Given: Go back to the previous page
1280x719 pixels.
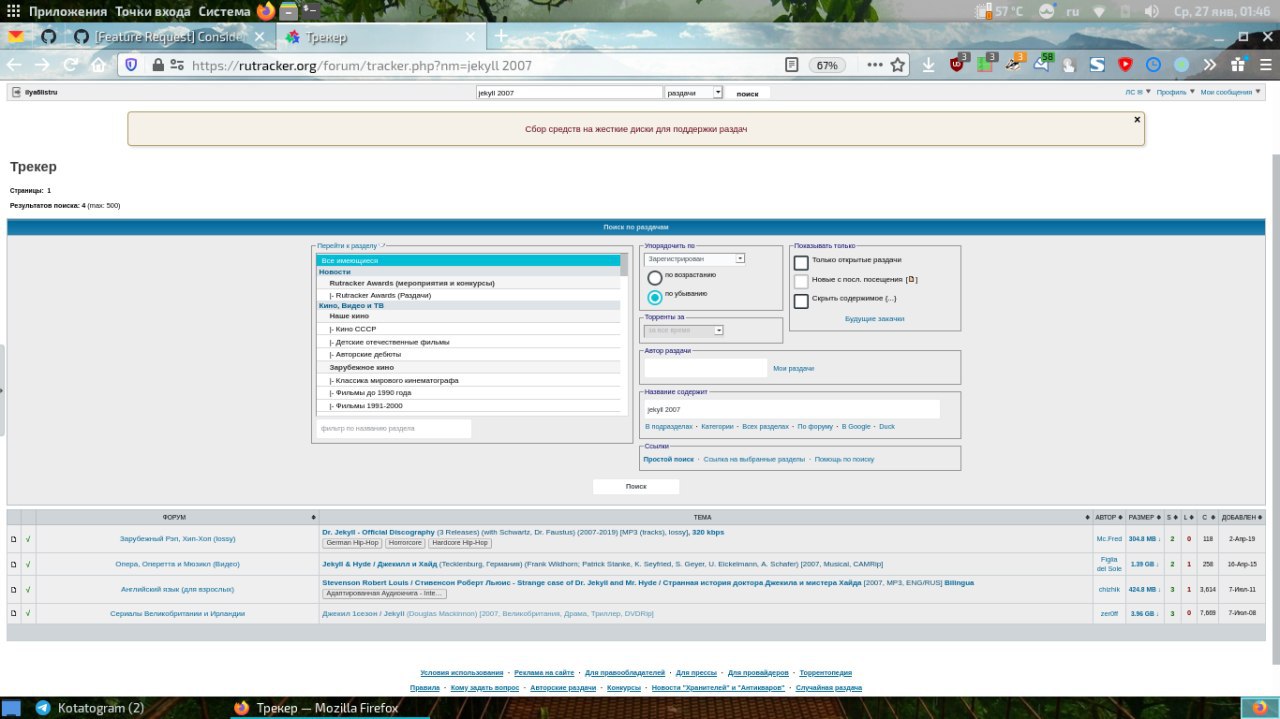Looking at the screenshot, I should (x=14, y=65).
